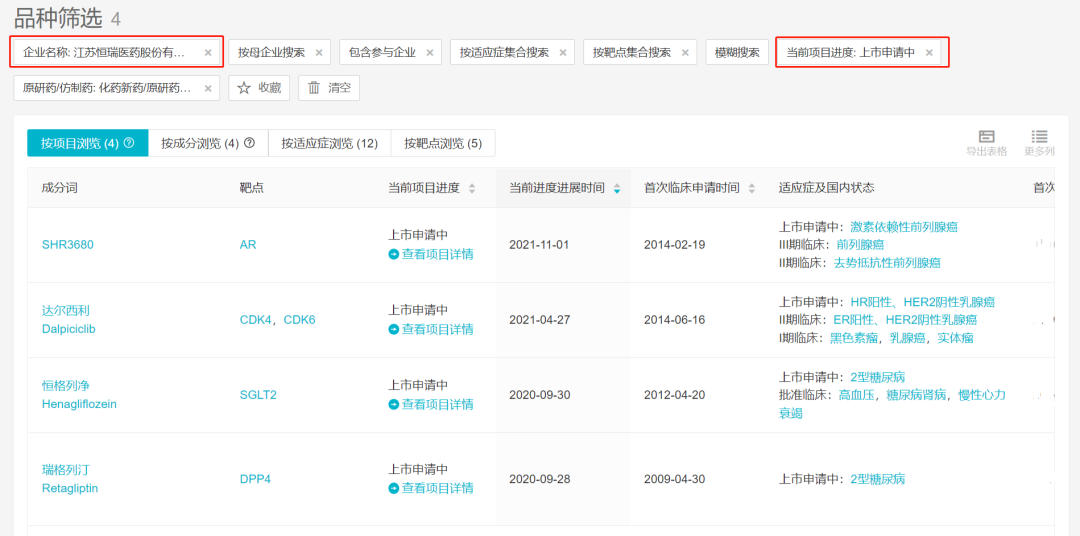Image resolution: width=1080 pixels, height=536 pixels.
Task: View 查看项目详情 for 达尔西利
Action: coord(431,329)
